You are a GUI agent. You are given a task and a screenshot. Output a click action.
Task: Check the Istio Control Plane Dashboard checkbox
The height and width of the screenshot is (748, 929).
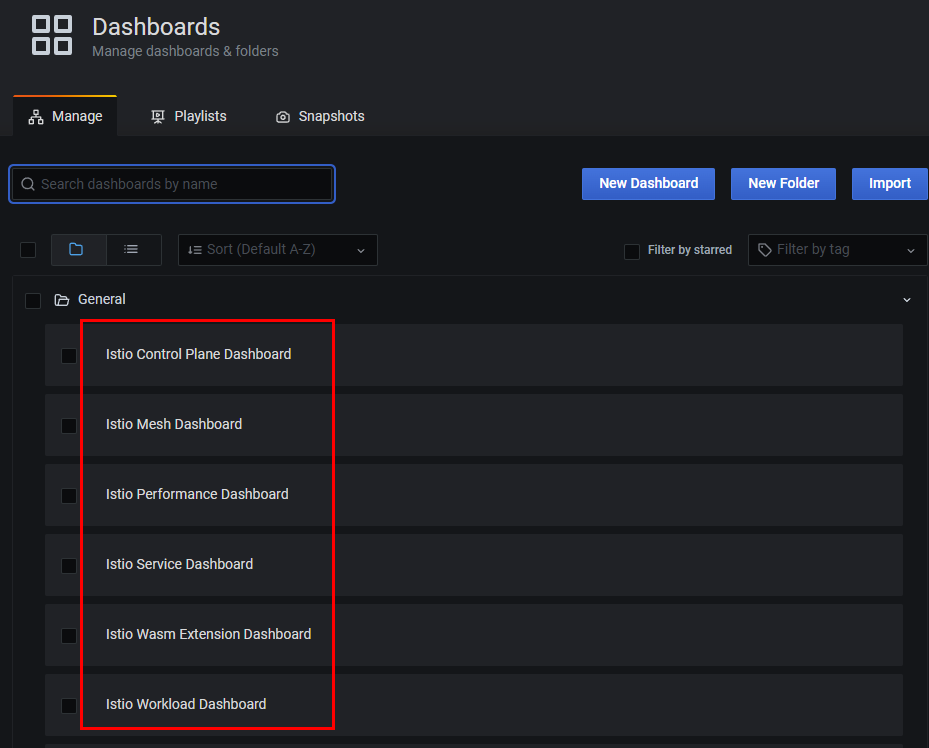click(x=69, y=355)
